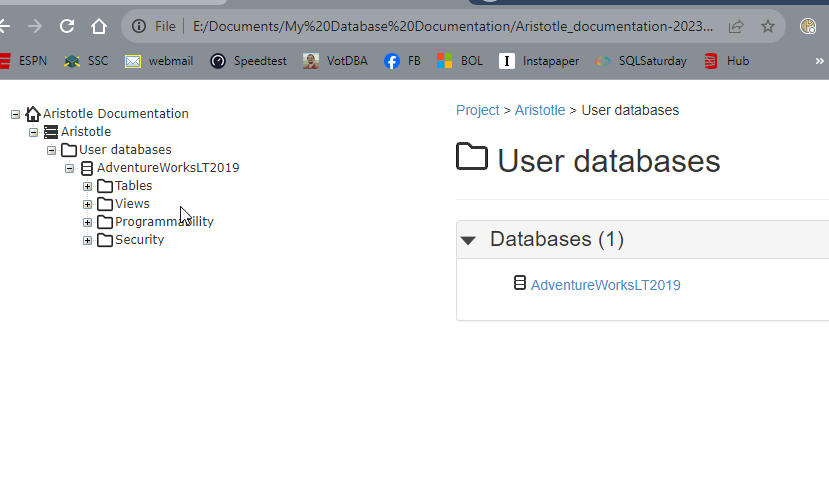Open the Speedtest bookmark
The width and height of the screenshot is (829, 479).
tap(260, 61)
